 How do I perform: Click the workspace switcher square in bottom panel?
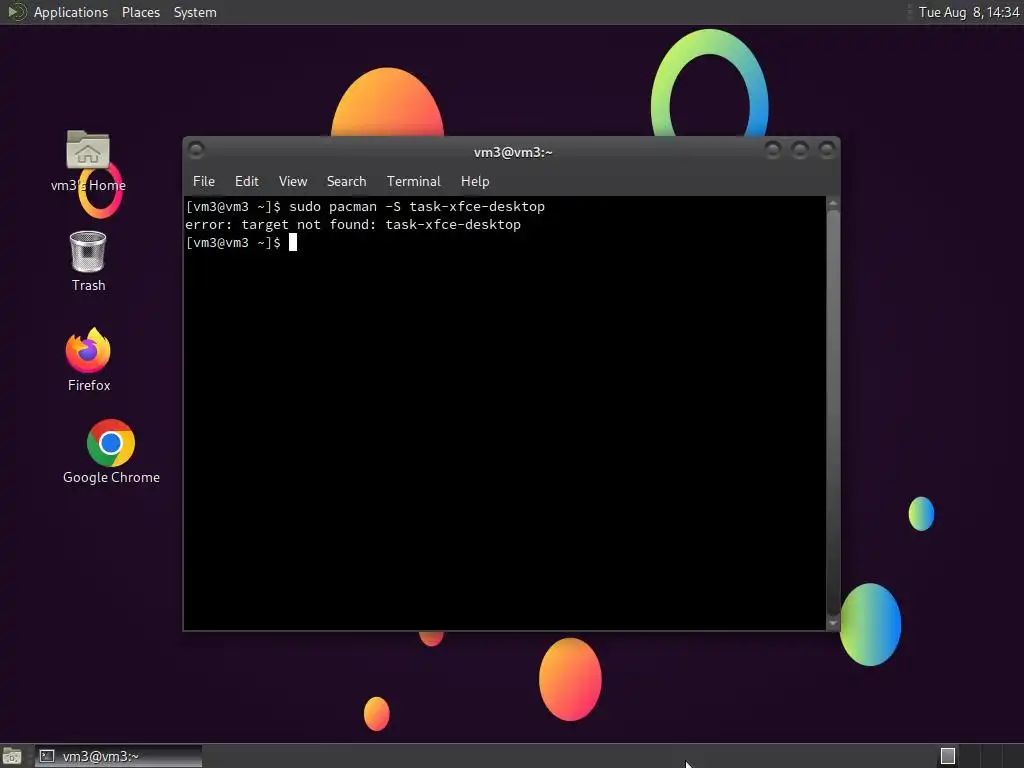coord(948,756)
